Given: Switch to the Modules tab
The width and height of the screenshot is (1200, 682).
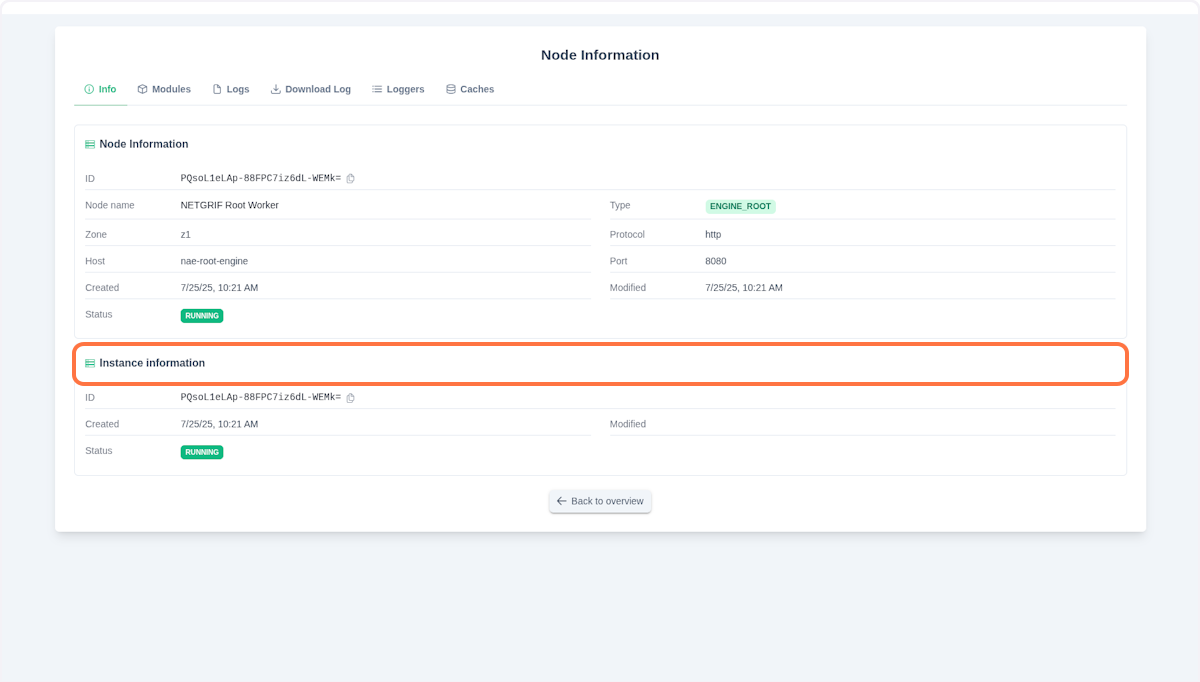Looking at the screenshot, I should point(163,89).
